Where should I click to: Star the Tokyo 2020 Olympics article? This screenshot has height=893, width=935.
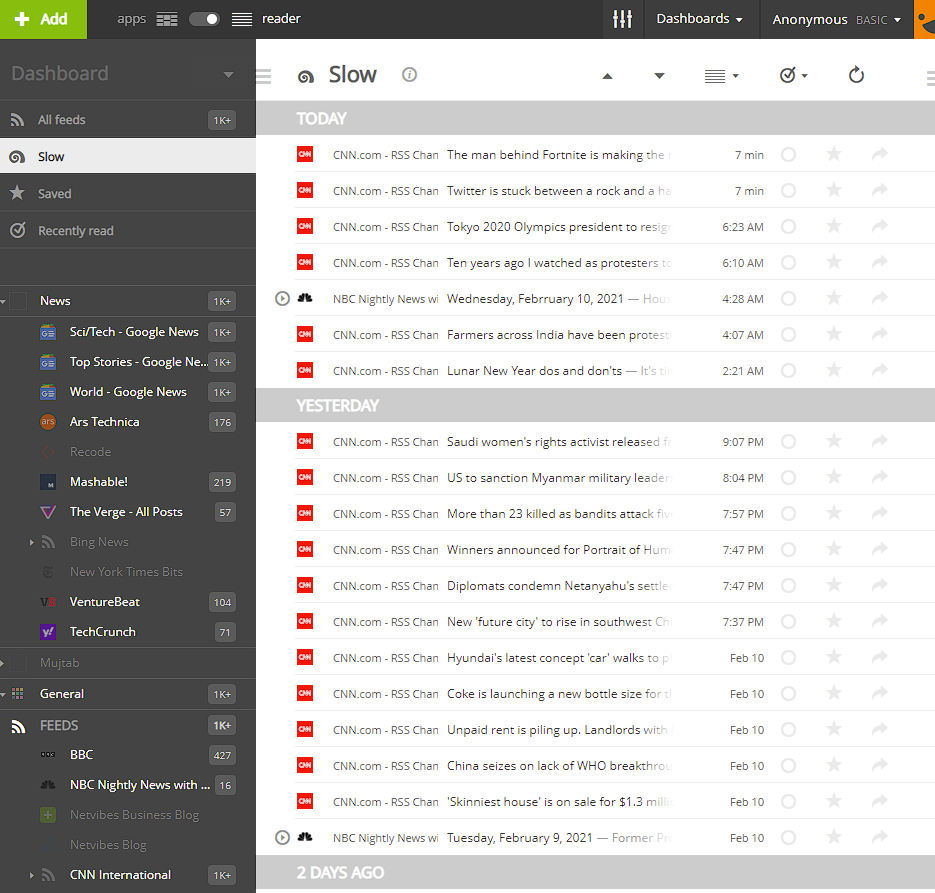click(834, 227)
